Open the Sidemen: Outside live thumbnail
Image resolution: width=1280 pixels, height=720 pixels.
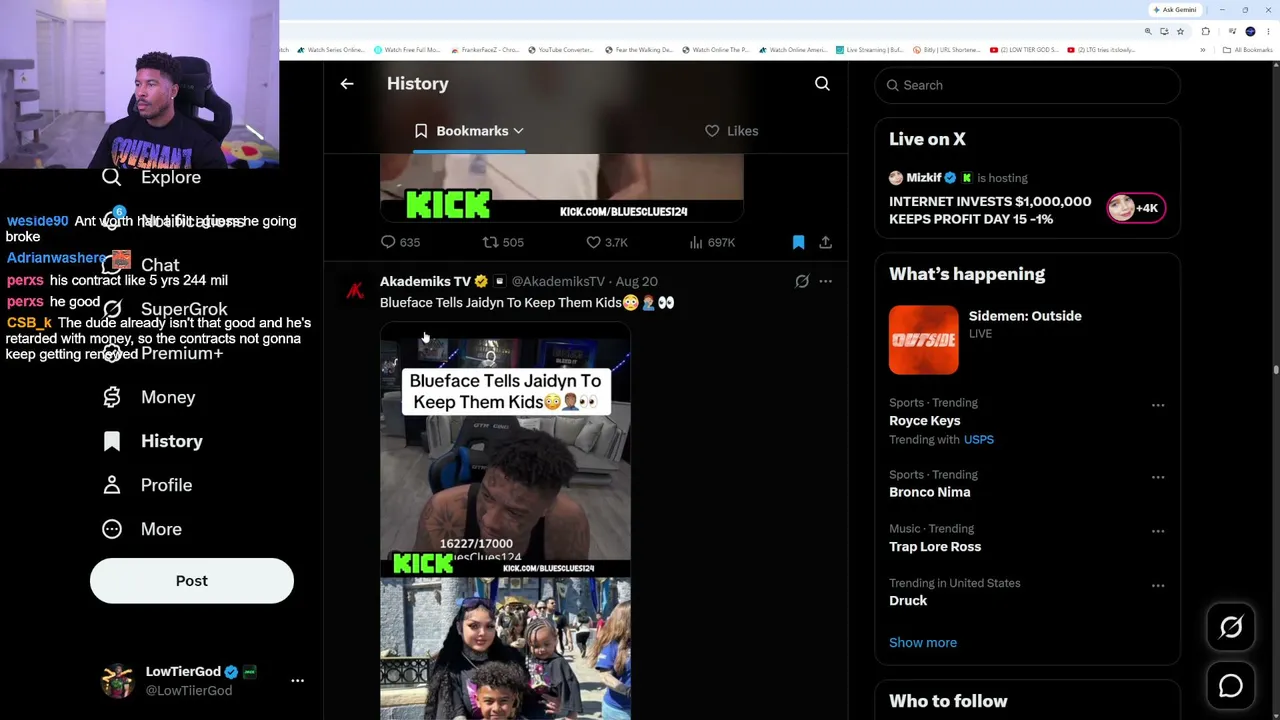tap(924, 340)
